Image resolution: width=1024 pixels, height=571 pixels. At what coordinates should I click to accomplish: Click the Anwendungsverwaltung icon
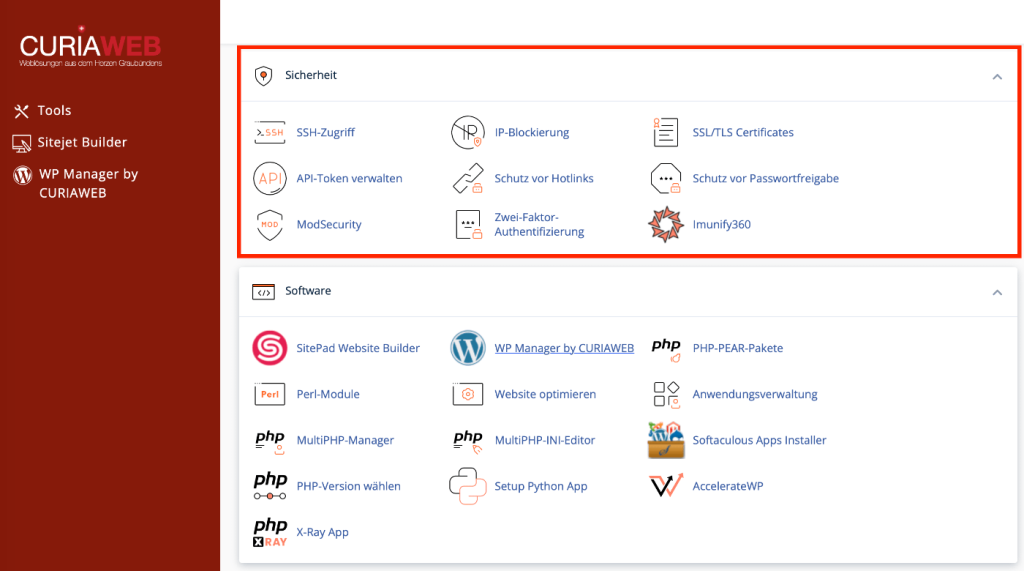(666, 395)
